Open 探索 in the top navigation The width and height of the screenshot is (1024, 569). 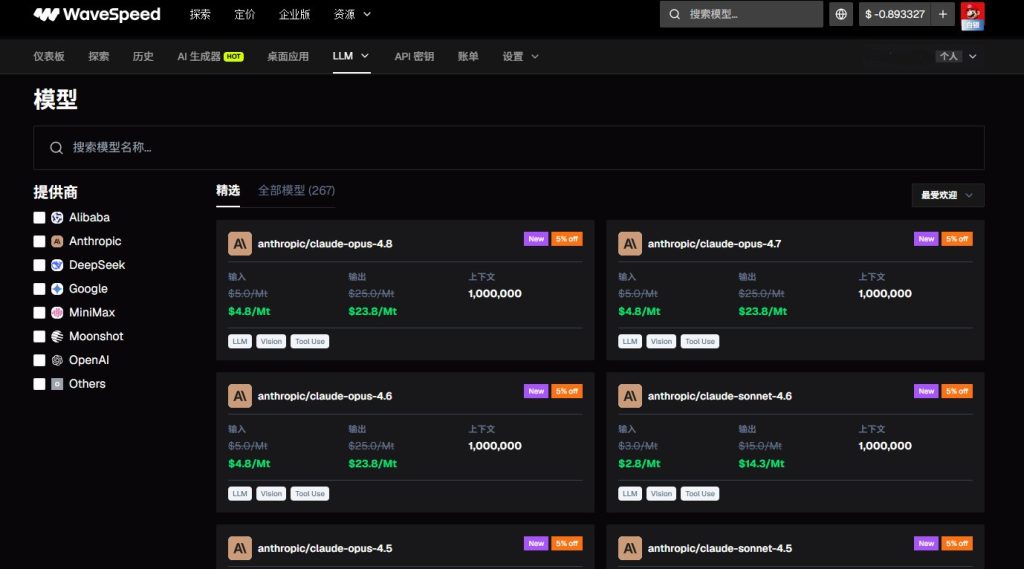coord(200,14)
